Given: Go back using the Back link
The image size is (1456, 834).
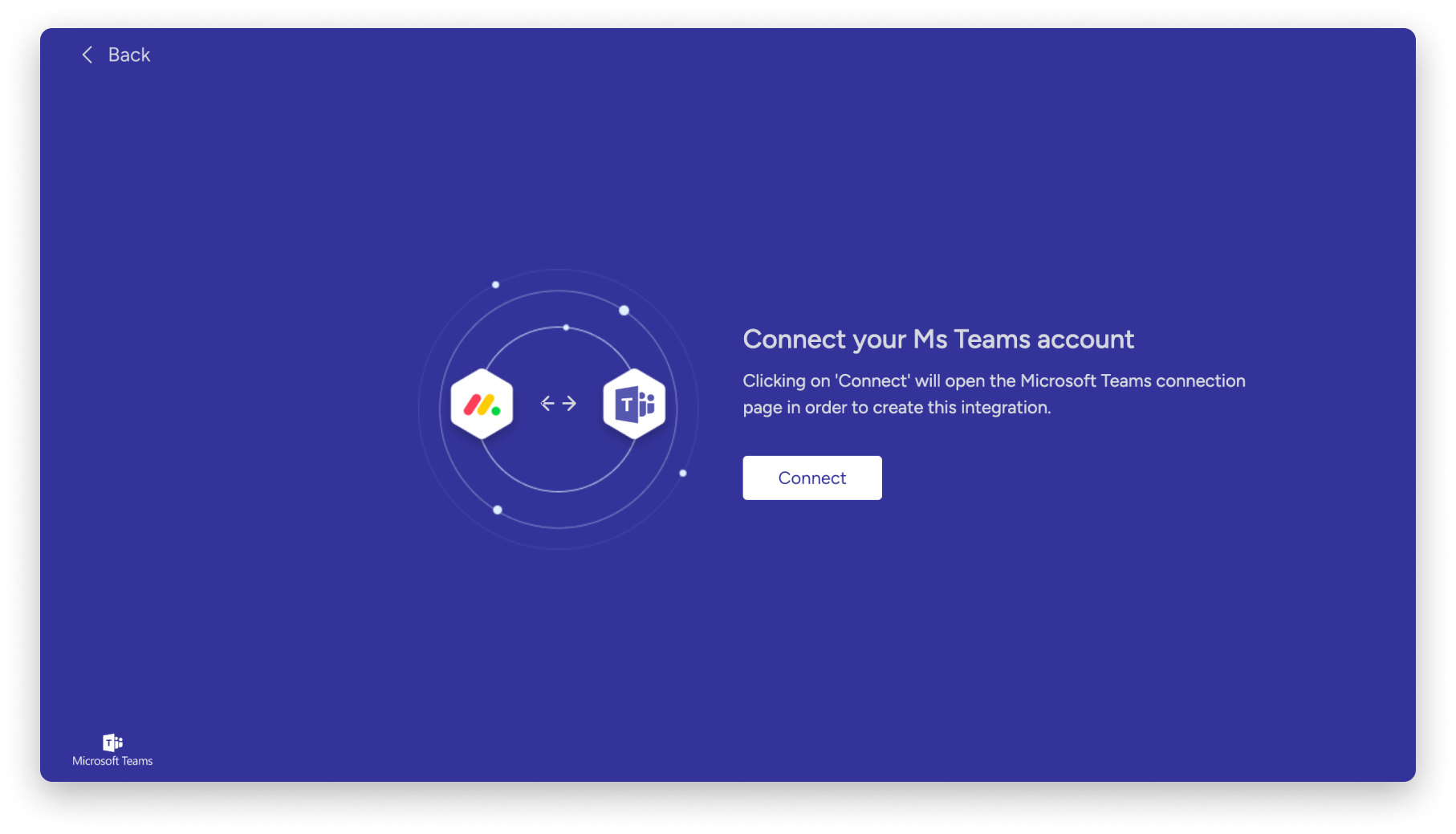Looking at the screenshot, I should (116, 55).
